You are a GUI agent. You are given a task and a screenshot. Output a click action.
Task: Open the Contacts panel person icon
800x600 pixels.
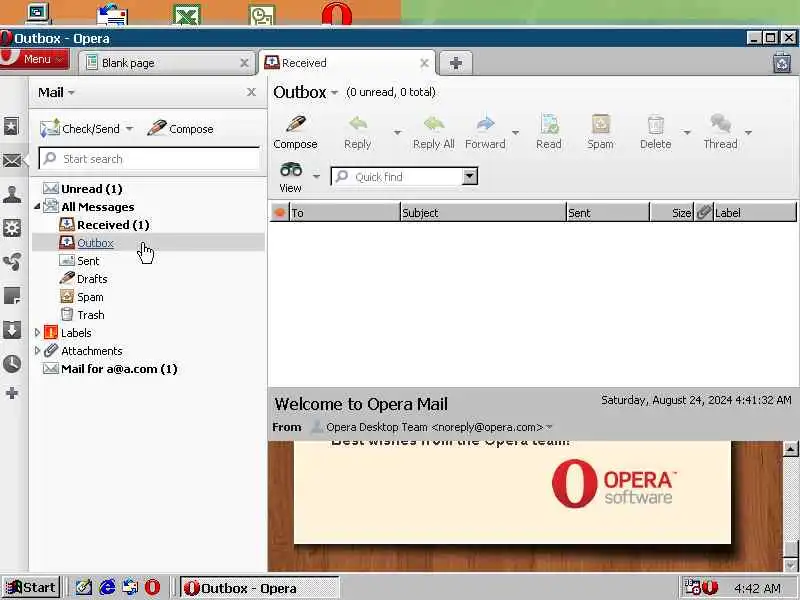12,194
